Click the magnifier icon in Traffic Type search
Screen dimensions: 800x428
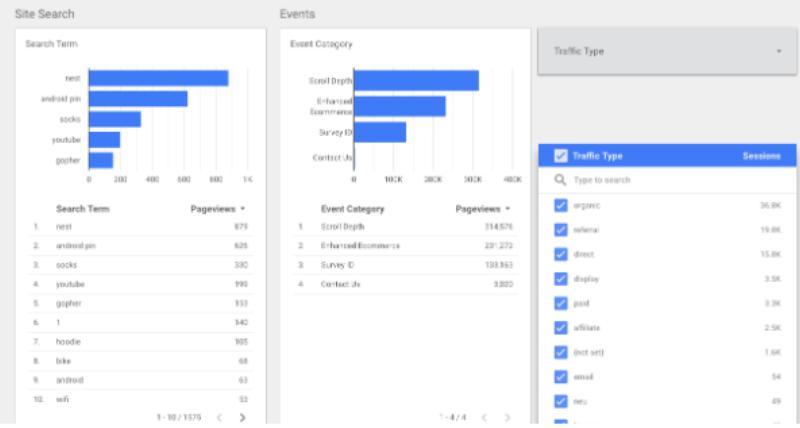point(560,180)
